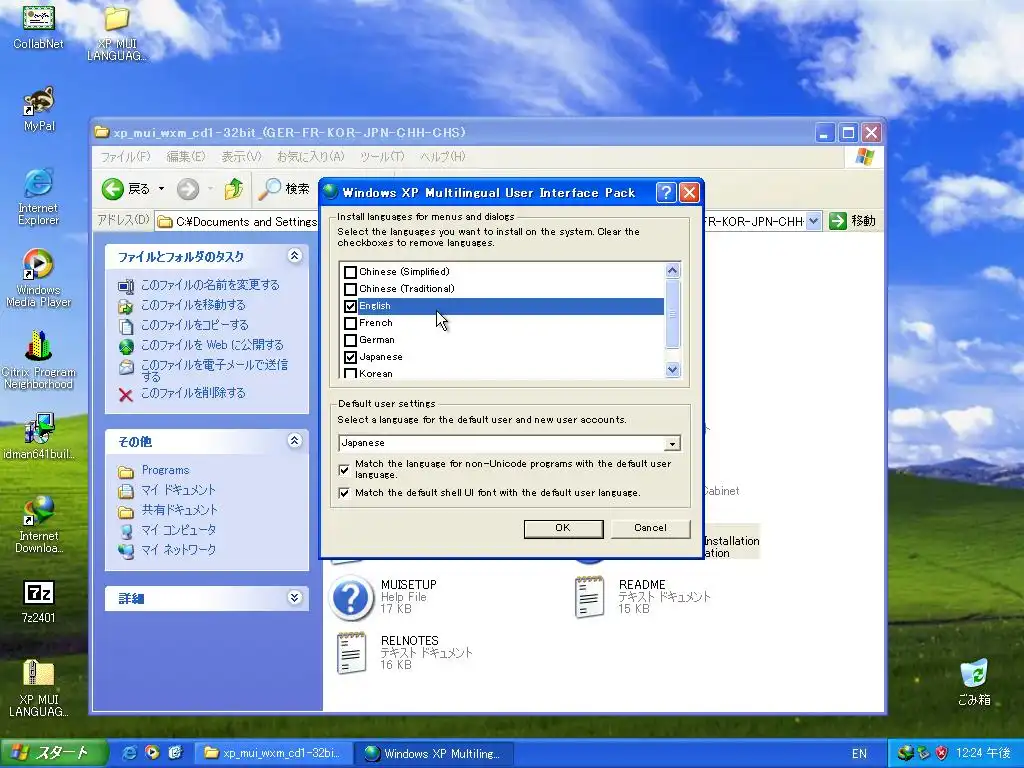Open the ツール(T) menu
This screenshot has height=768, width=1024.
382,156
